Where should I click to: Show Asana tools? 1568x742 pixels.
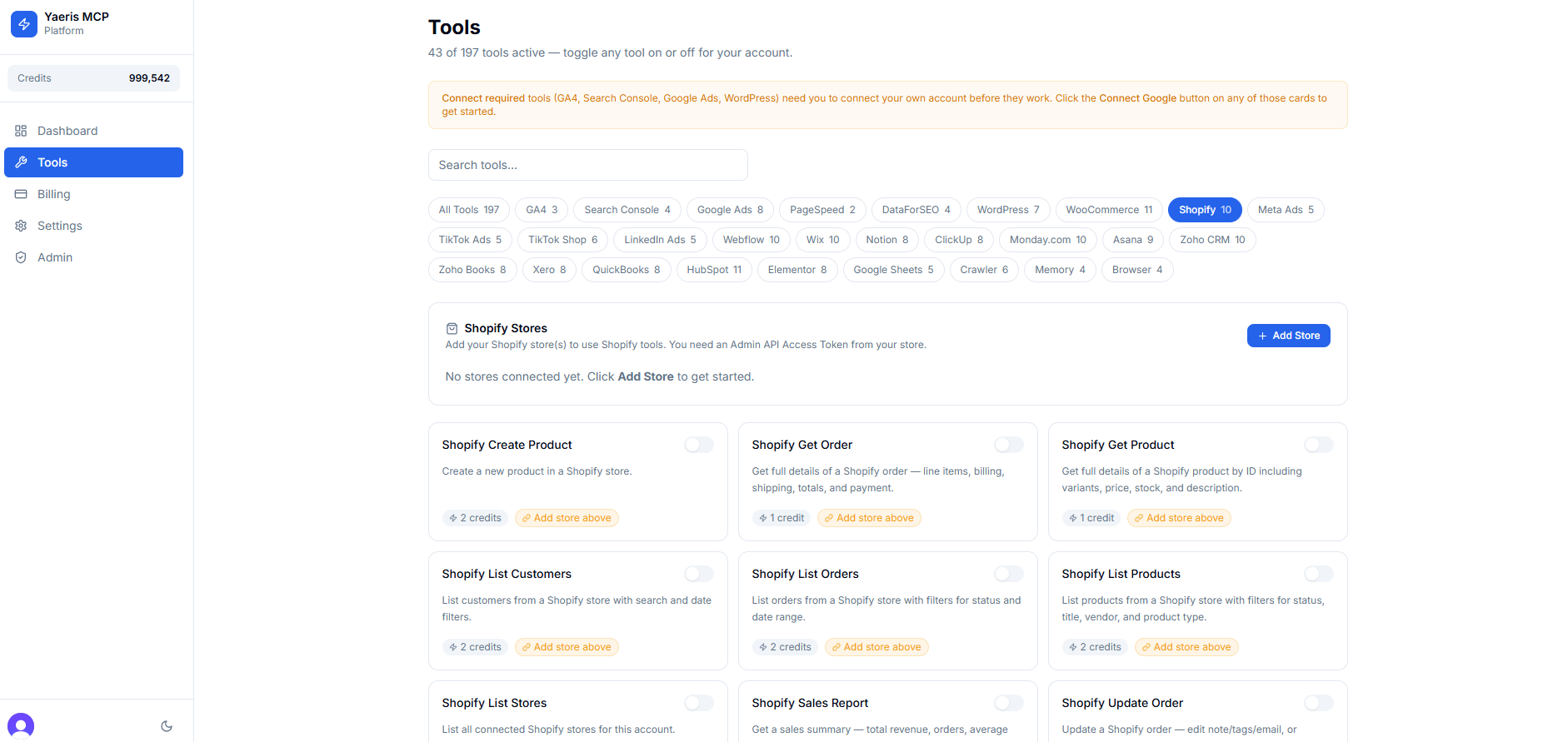(1133, 240)
